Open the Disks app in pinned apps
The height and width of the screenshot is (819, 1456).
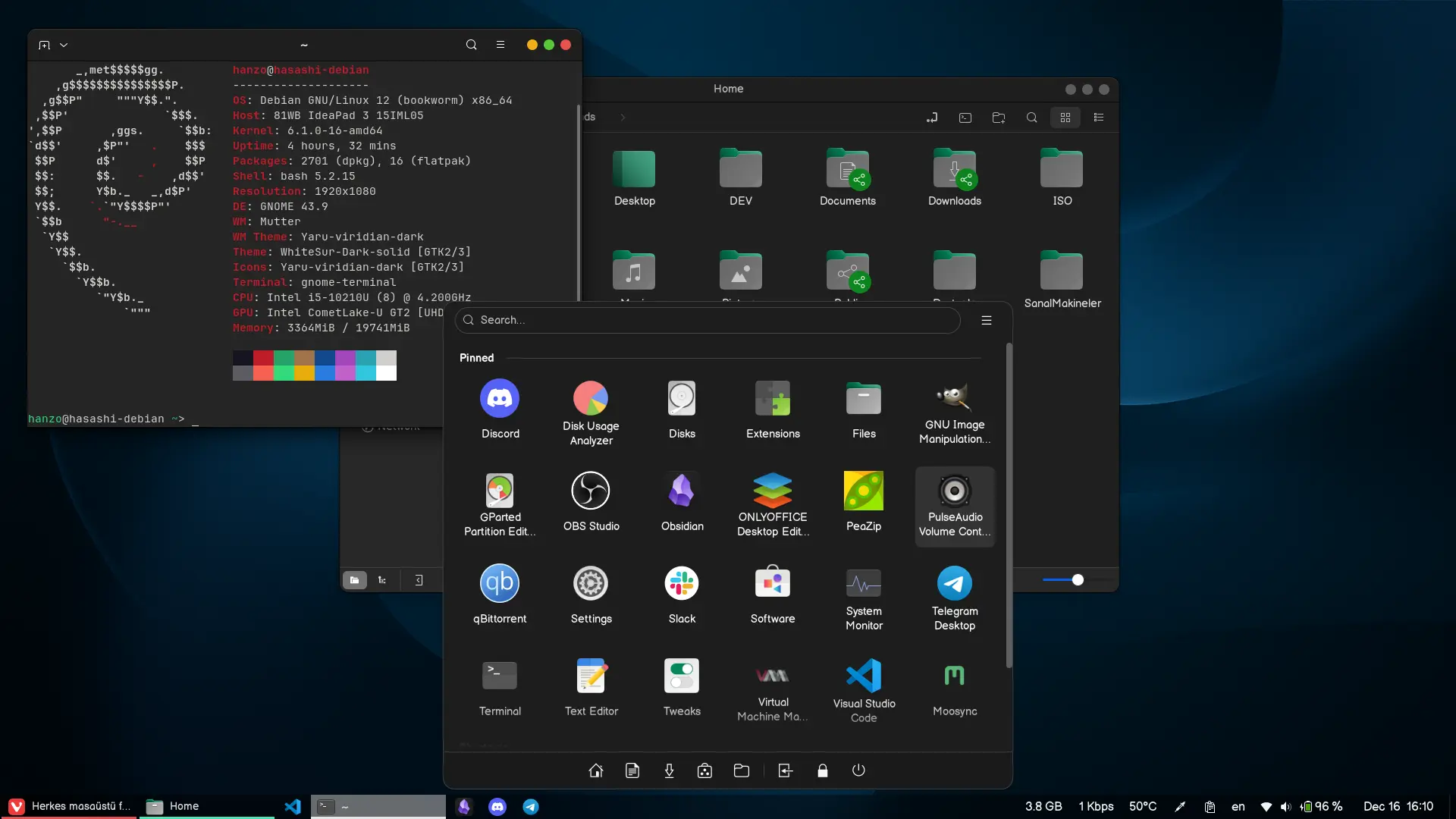(x=682, y=409)
